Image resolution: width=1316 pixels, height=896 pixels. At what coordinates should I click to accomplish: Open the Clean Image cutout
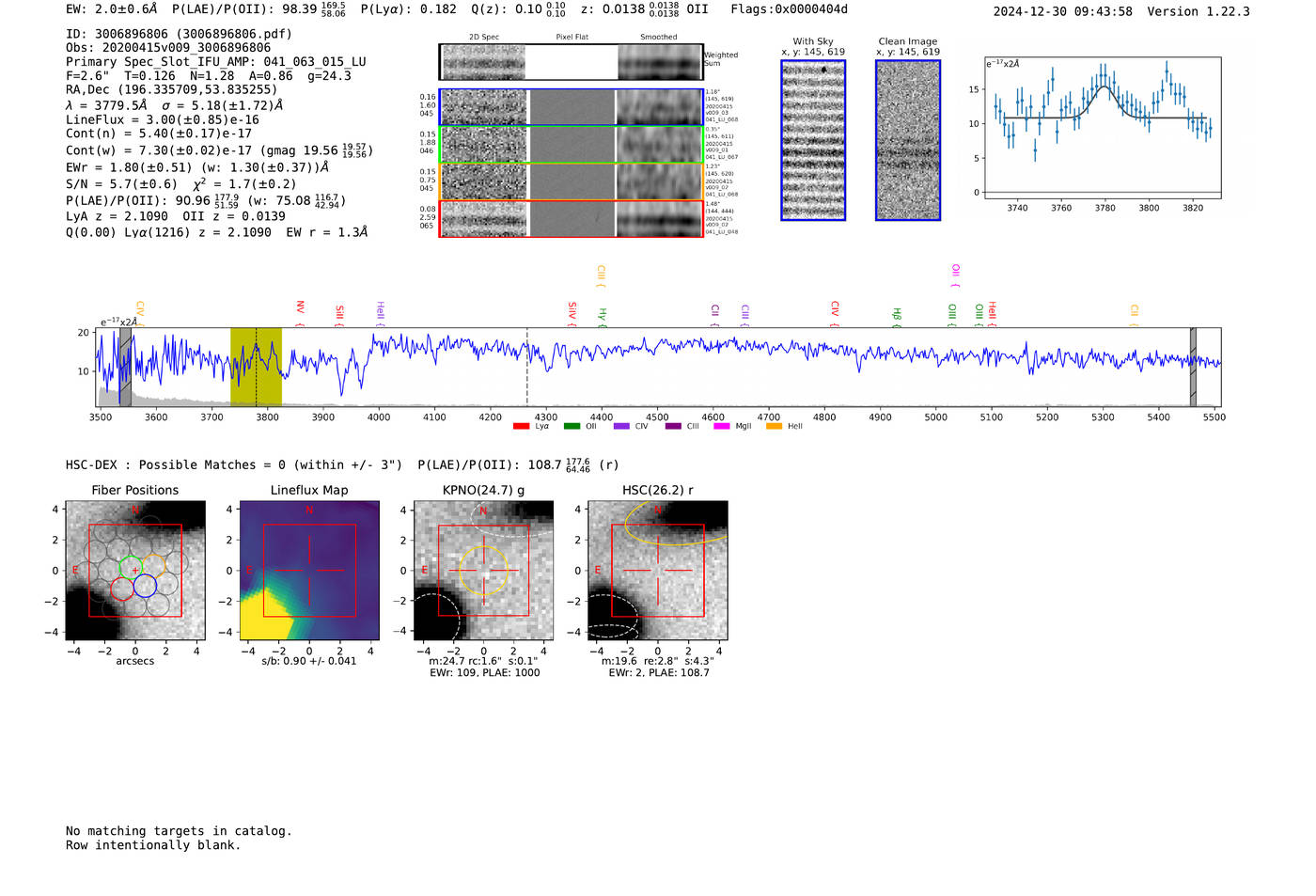pos(908,140)
